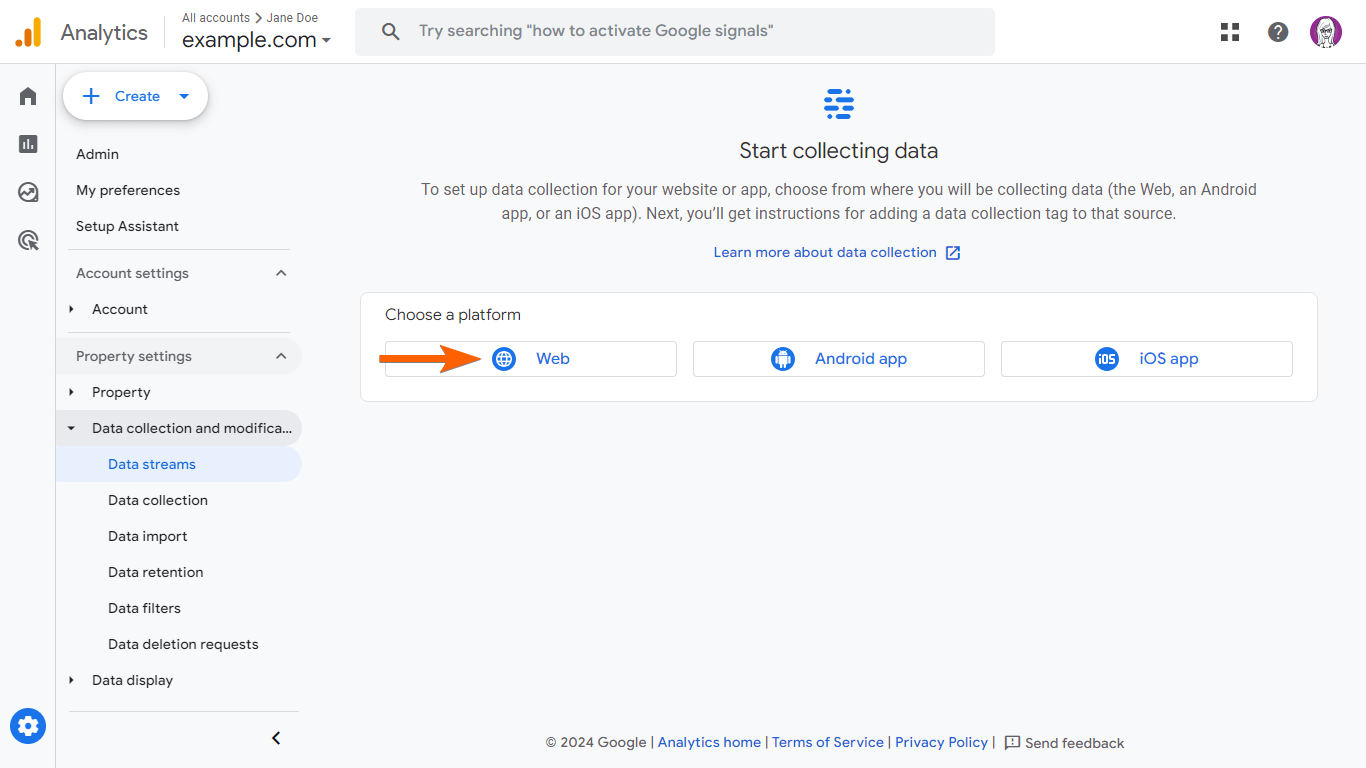Click the user profile avatar
The image size is (1366, 768).
coord(1326,32)
